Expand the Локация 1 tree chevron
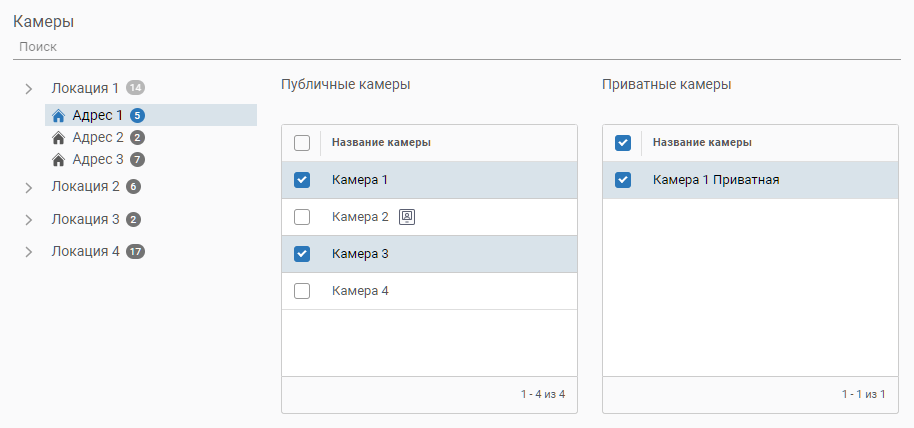This screenshot has width=914, height=428. [x=29, y=89]
